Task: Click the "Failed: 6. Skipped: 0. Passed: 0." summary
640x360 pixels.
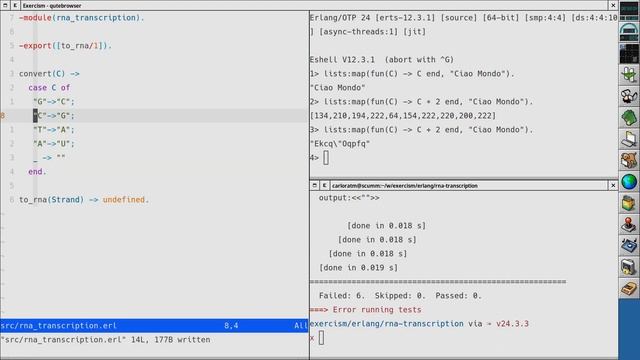Action: pyautogui.click(x=400, y=296)
